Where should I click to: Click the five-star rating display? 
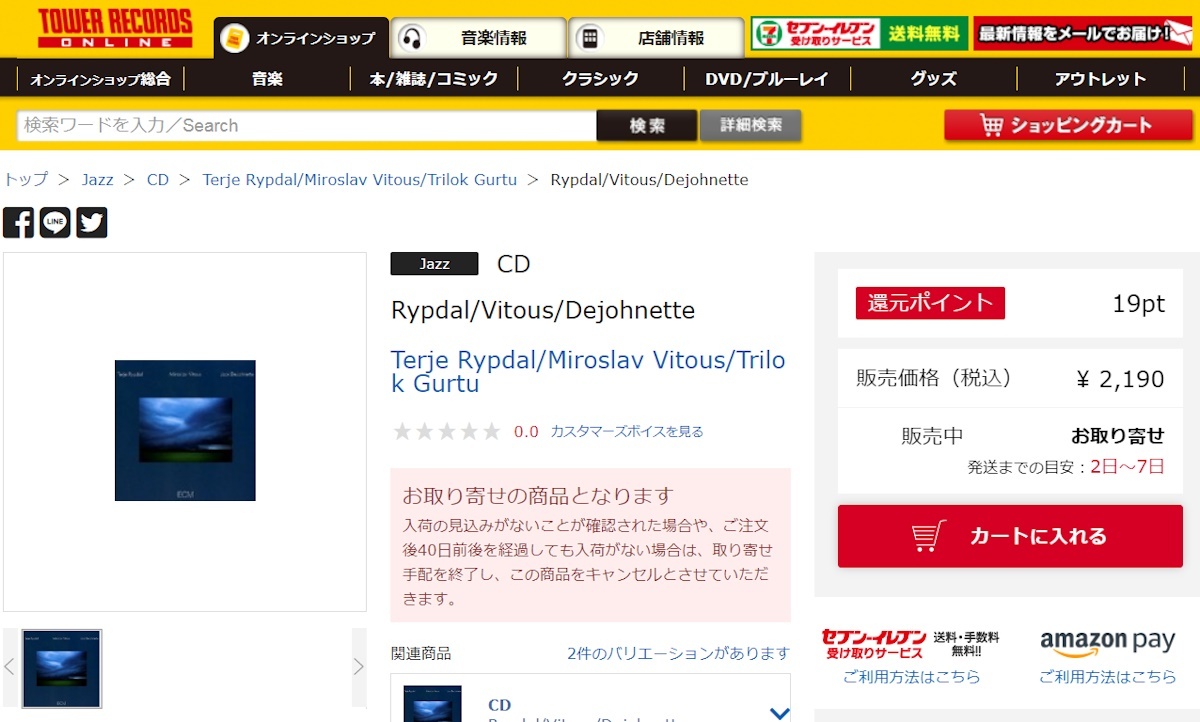coord(447,432)
